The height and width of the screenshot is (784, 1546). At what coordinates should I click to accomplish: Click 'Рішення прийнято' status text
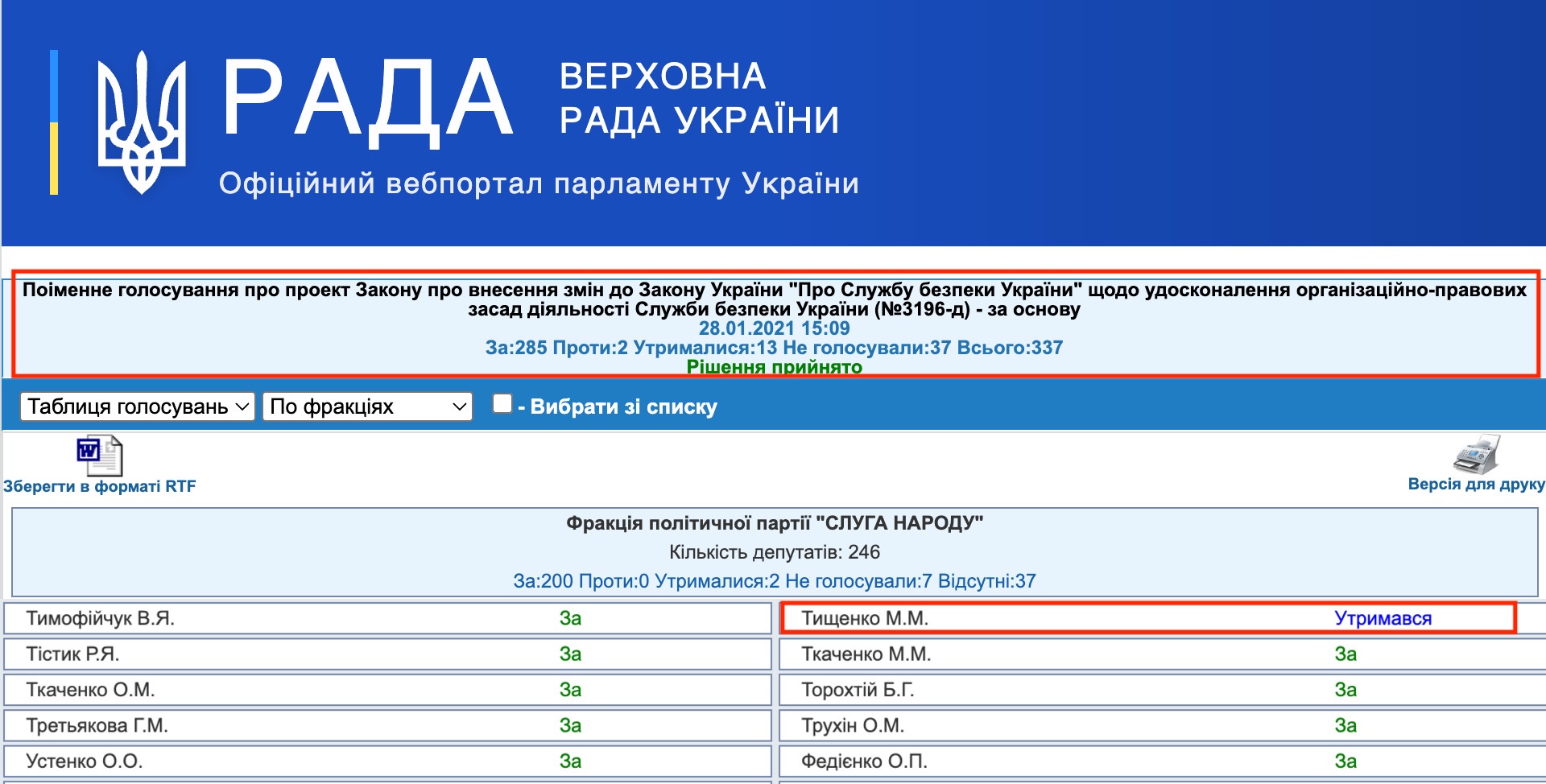click(x=775, y=367)
